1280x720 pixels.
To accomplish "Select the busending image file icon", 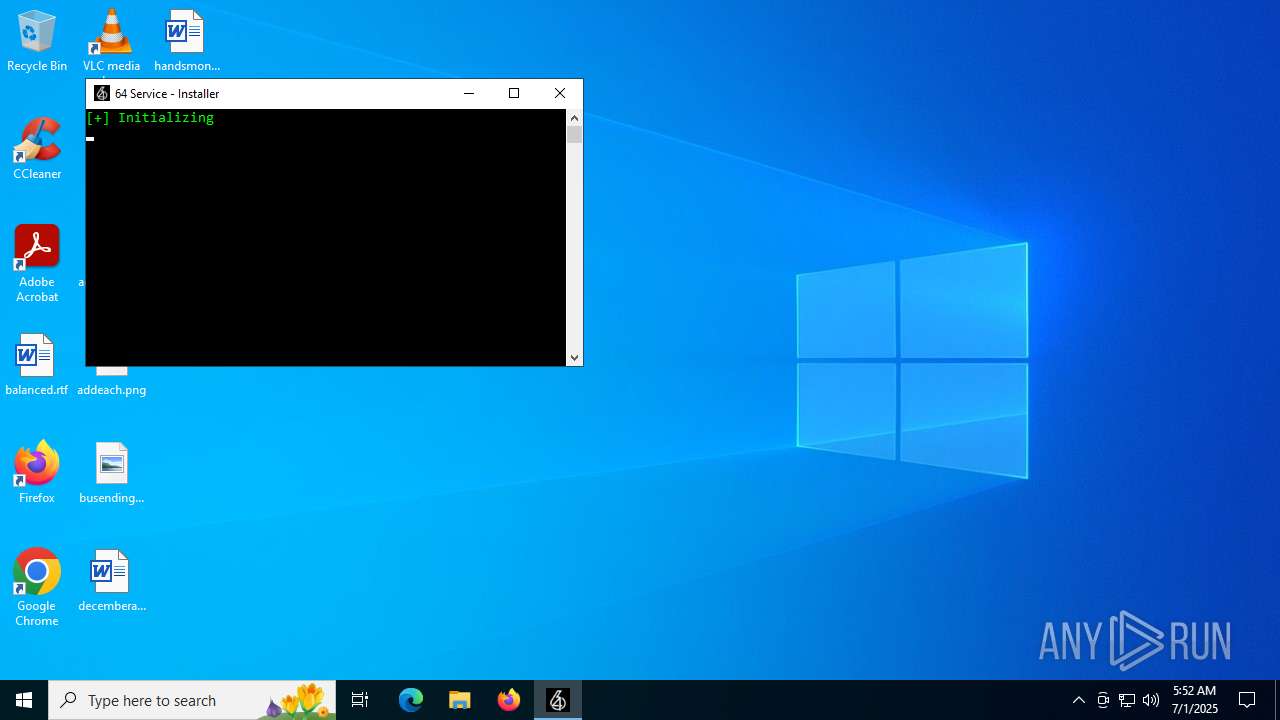I will 111,473.
